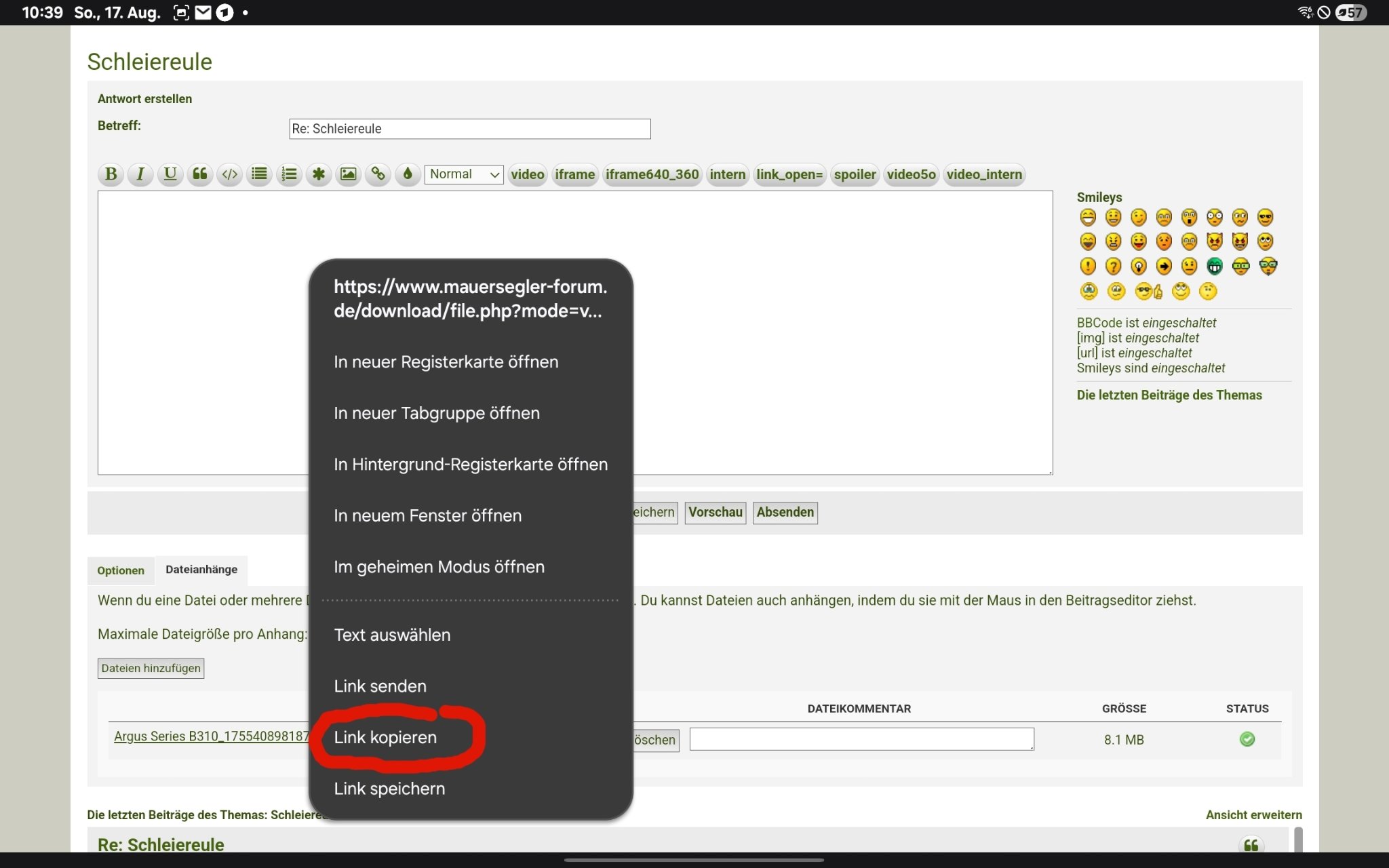The image size is (1389, 868).
Task: Insert code block using code icon
Action: click(x=230, y=174)
